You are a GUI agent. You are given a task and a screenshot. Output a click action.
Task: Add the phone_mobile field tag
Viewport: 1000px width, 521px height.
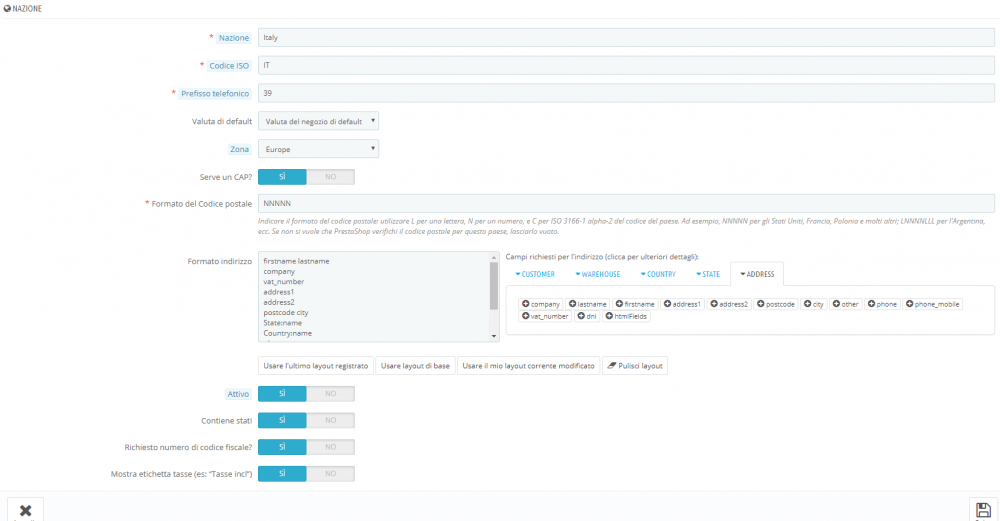click(932, 304)
